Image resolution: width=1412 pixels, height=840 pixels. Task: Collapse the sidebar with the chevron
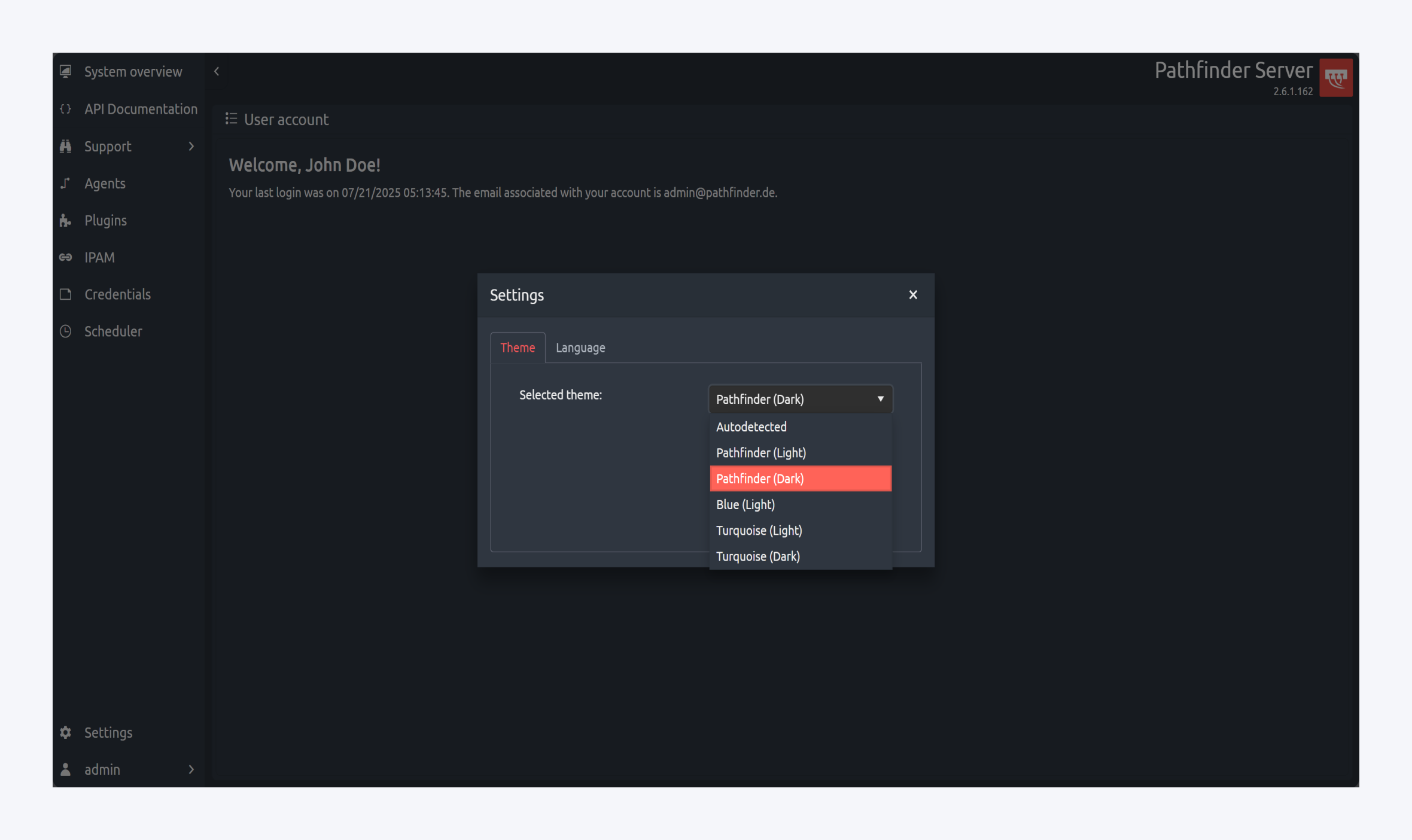(x=217, y=71)
